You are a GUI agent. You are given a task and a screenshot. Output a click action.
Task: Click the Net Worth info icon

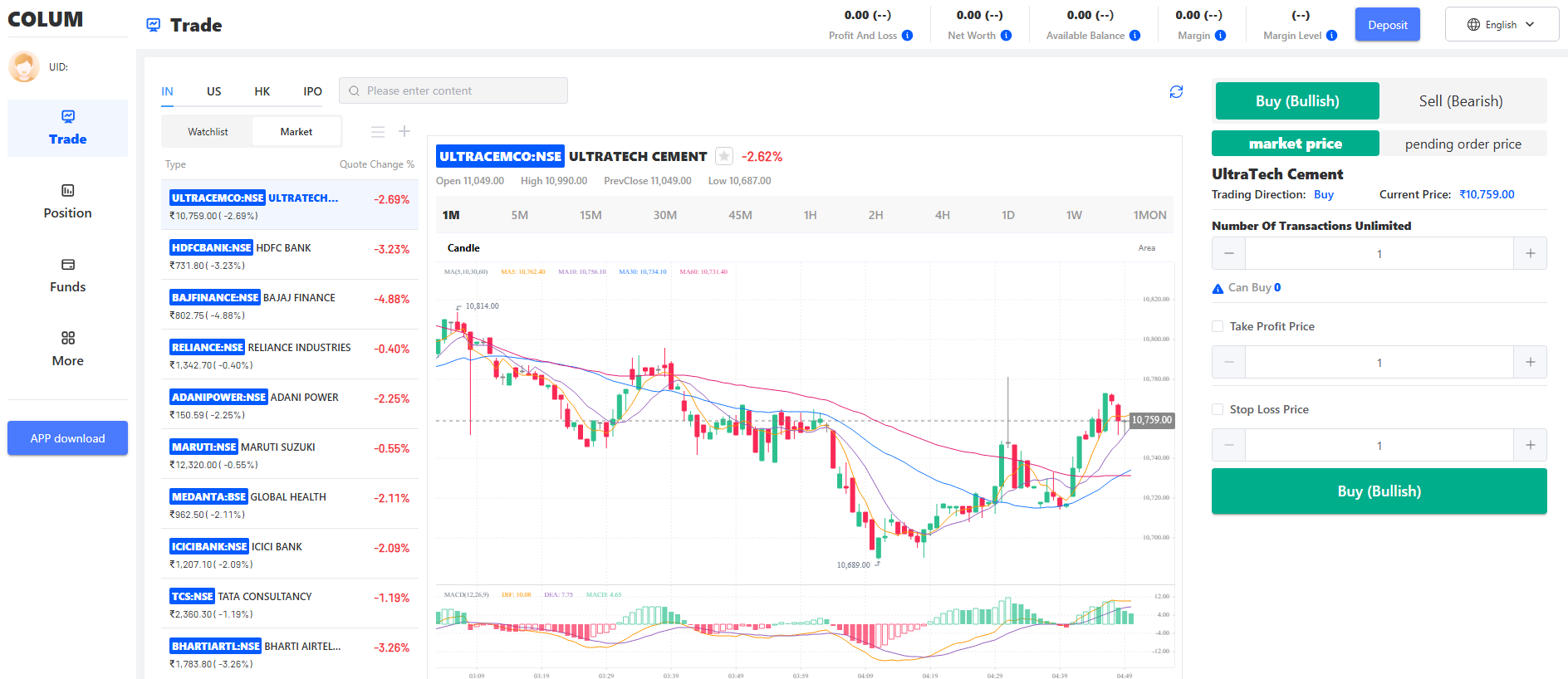(1007, 36)
